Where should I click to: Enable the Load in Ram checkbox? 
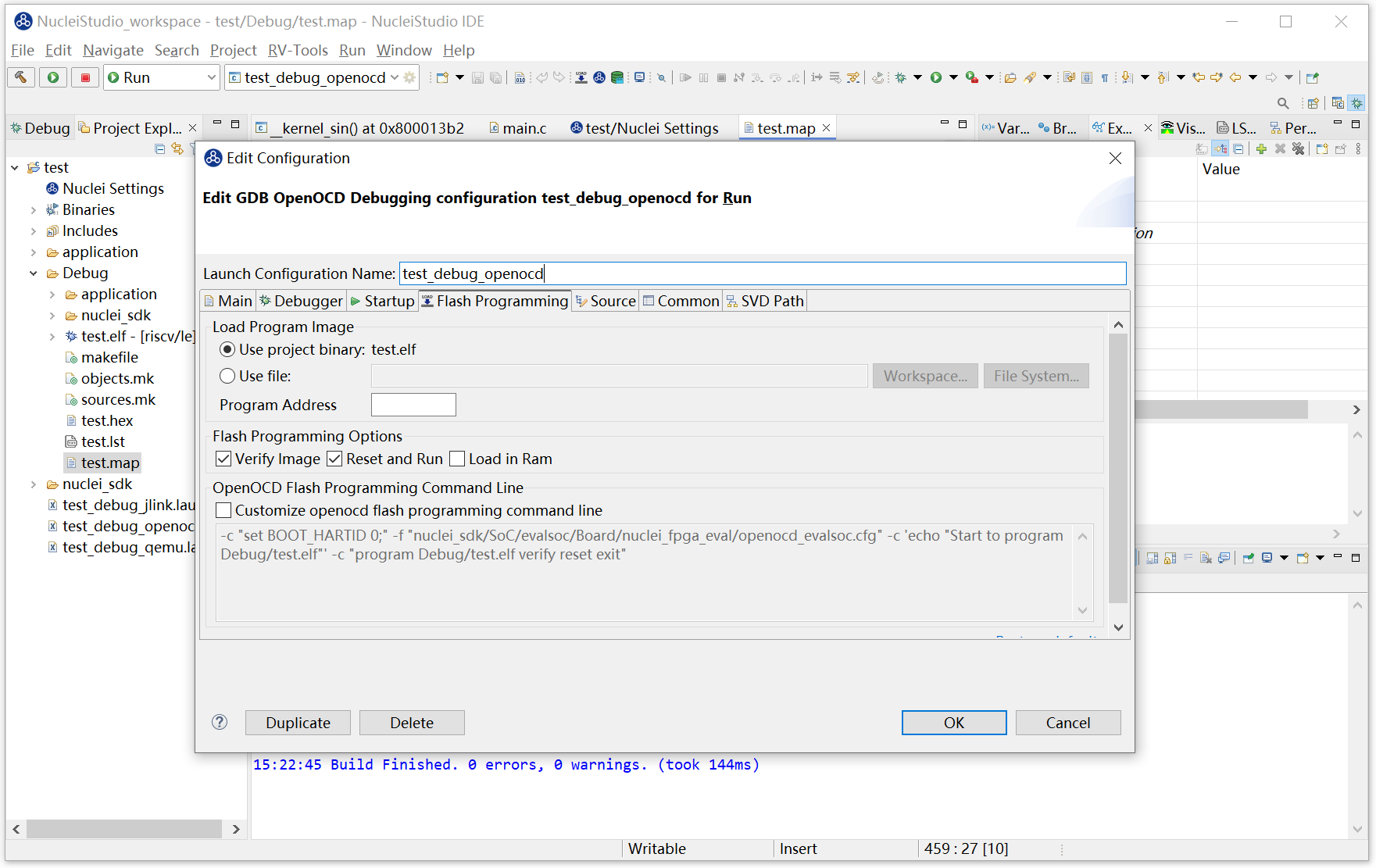click(x=457, y=459)
